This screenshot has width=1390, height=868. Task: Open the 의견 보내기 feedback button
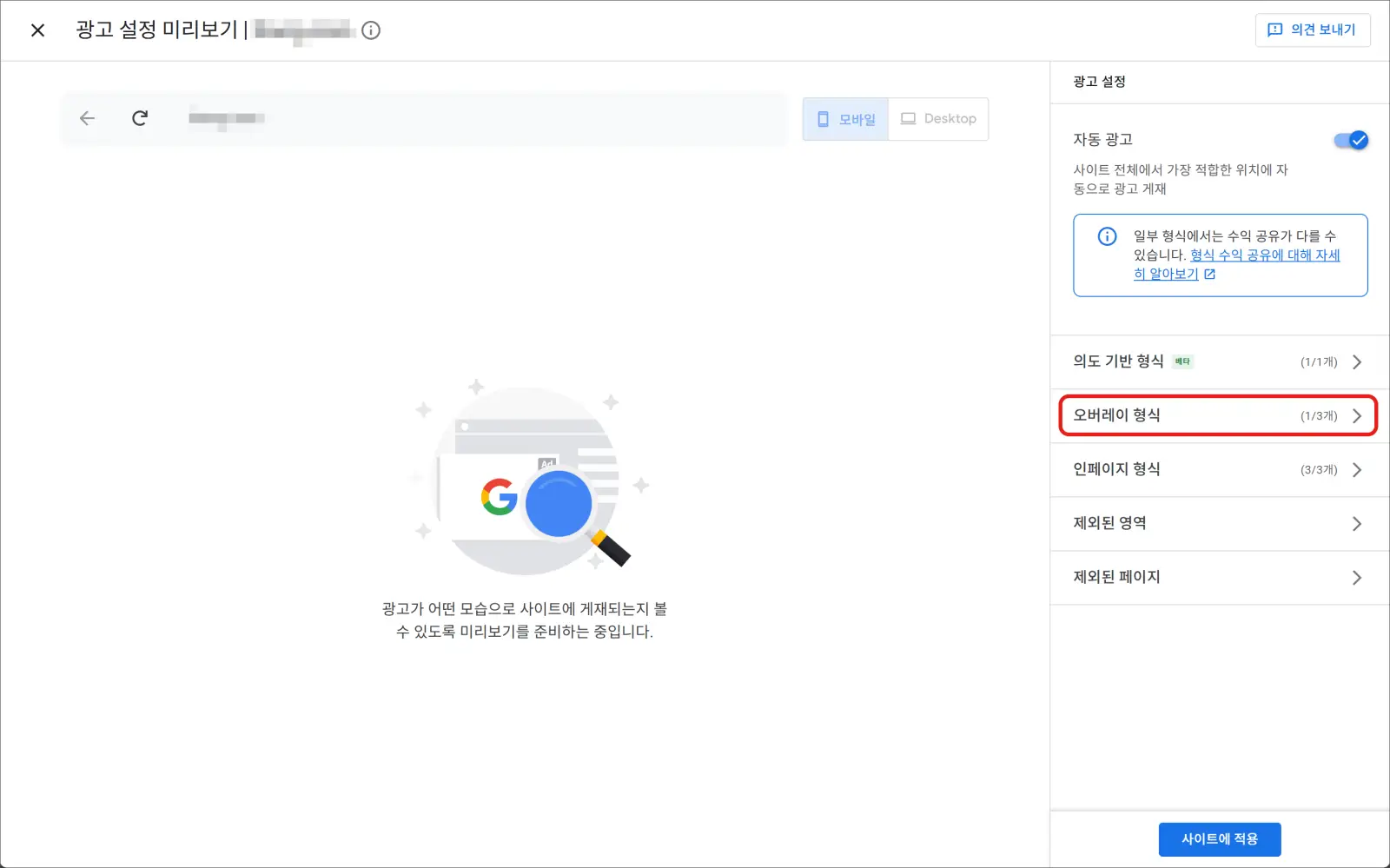click(1313, 30)
